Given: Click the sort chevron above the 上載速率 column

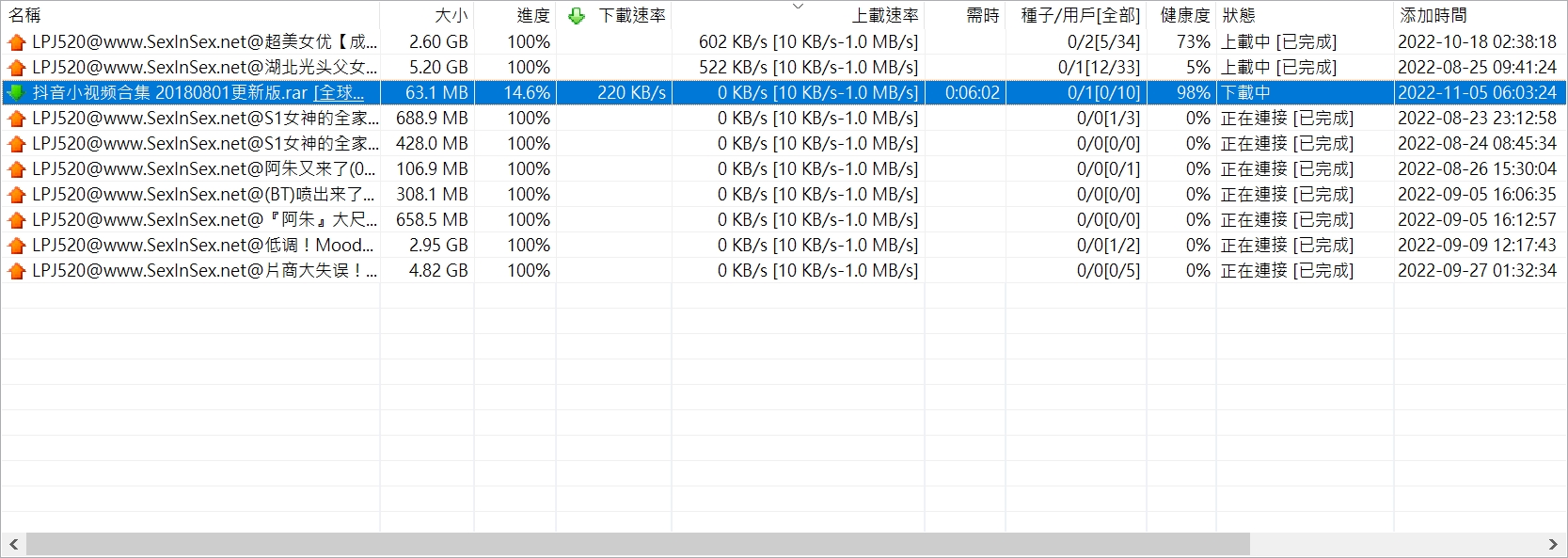Looking at the screenshot, I should click(798, 6).
